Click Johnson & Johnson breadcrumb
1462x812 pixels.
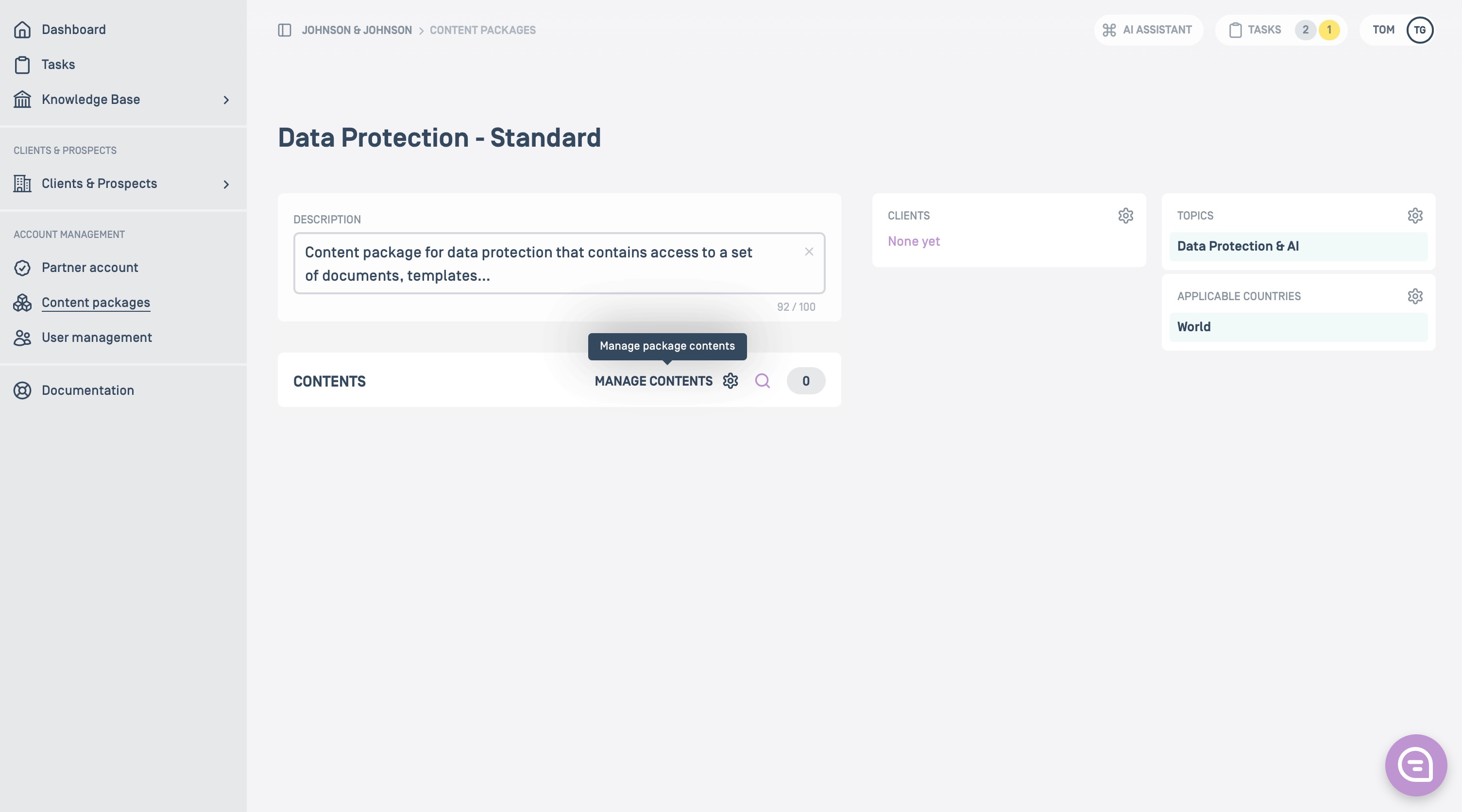pos(357,30)
